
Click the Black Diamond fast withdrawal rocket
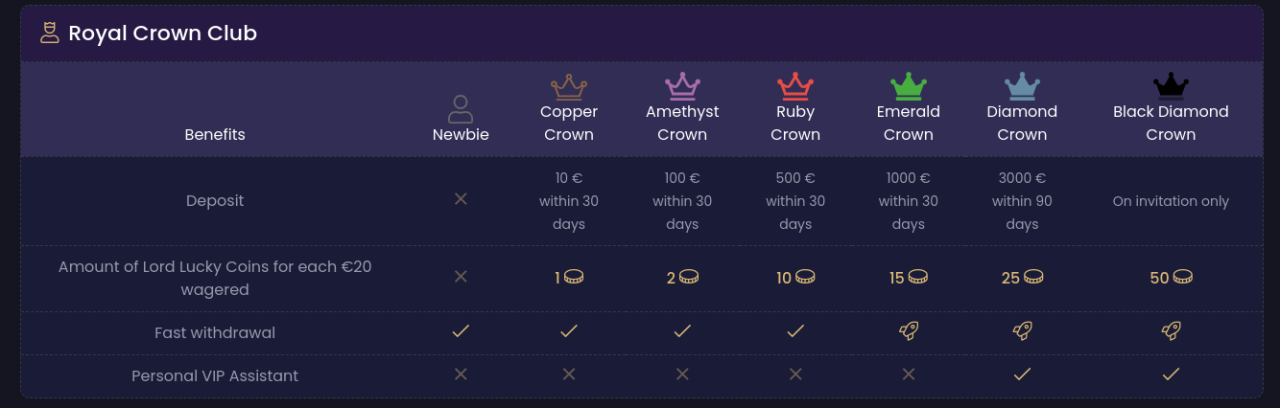pos(1170,331)
